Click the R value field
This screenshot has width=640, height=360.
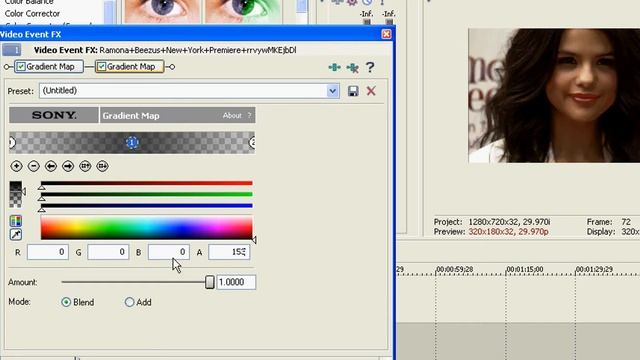coord(48,252)
